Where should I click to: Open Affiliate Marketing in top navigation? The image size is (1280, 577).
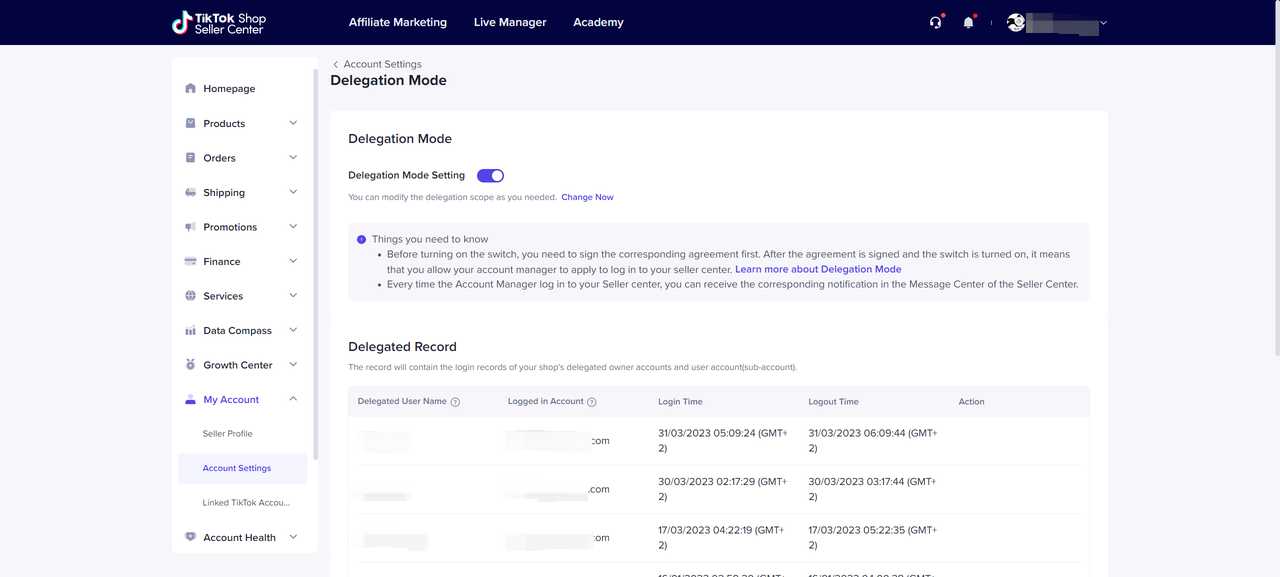tap(397, 22)
